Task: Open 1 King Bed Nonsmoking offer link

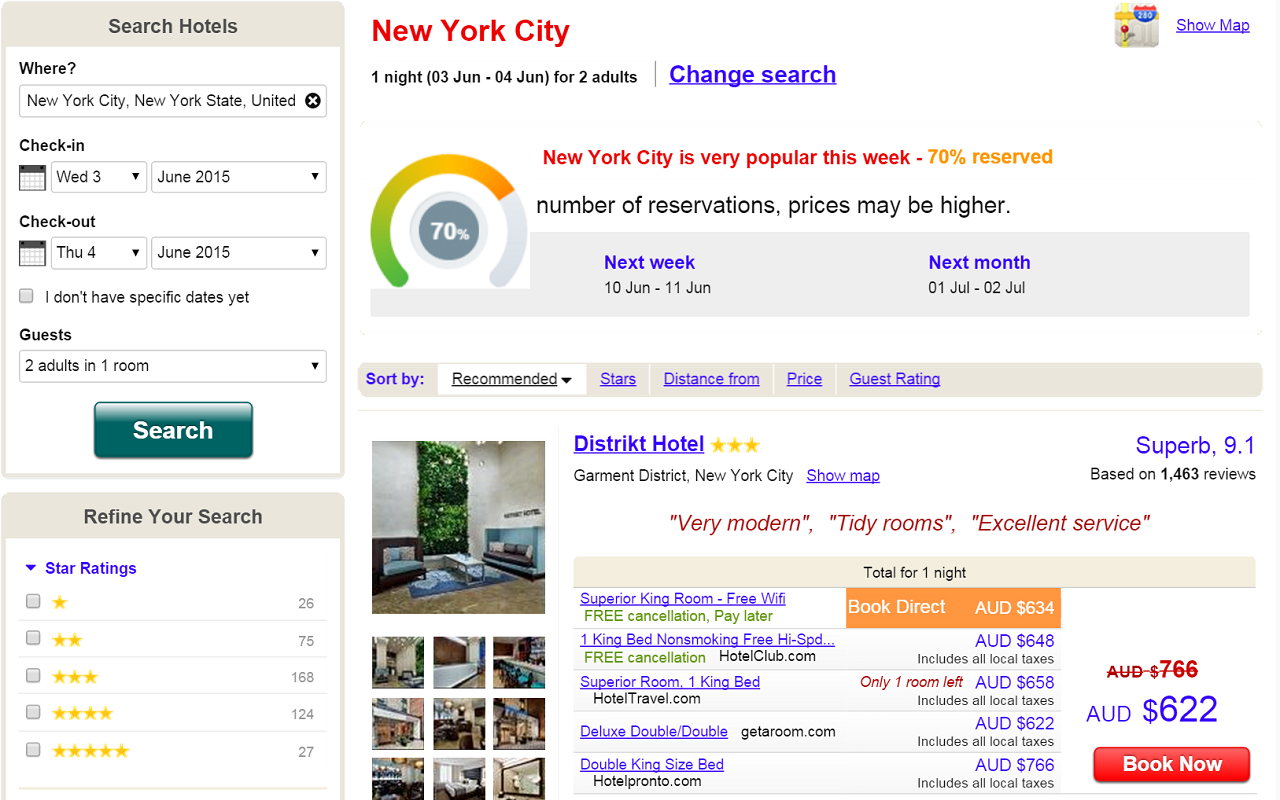Action: tap(707, 639)
